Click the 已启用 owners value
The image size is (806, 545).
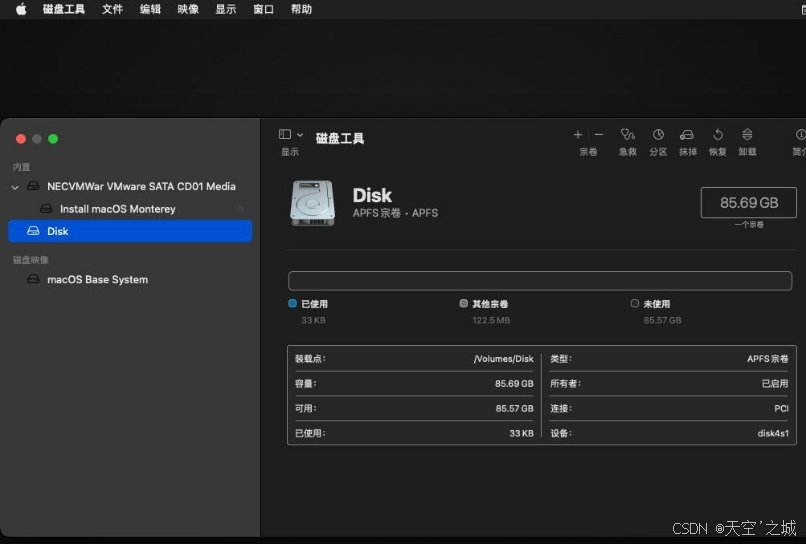[x=775, y=384]
